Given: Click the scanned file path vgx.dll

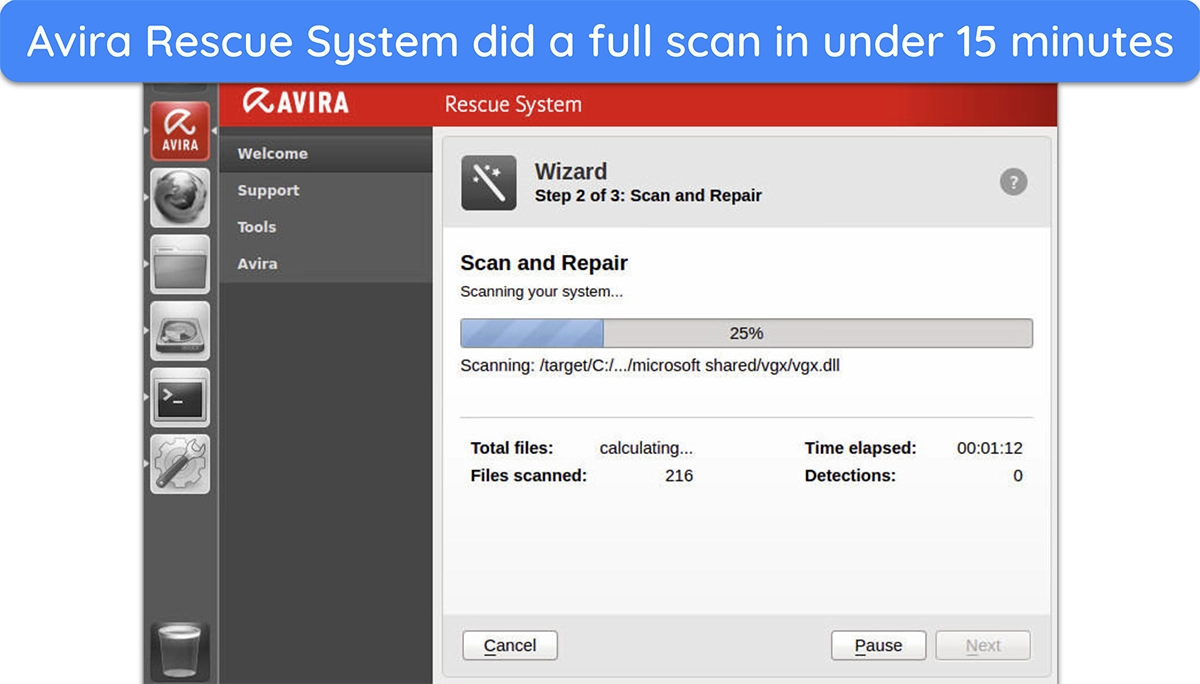Looking at the screenshot, I should [x=650, y=365].
